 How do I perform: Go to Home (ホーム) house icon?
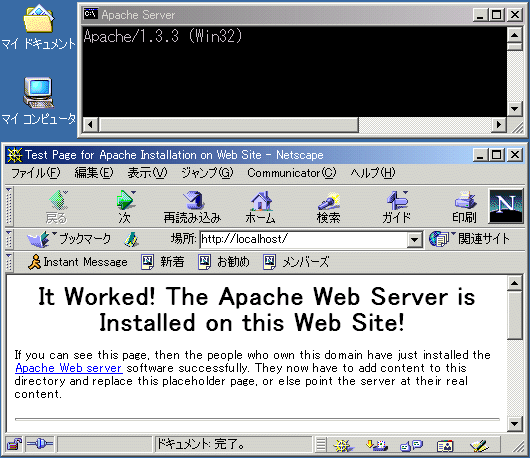(x=261, y=207)
